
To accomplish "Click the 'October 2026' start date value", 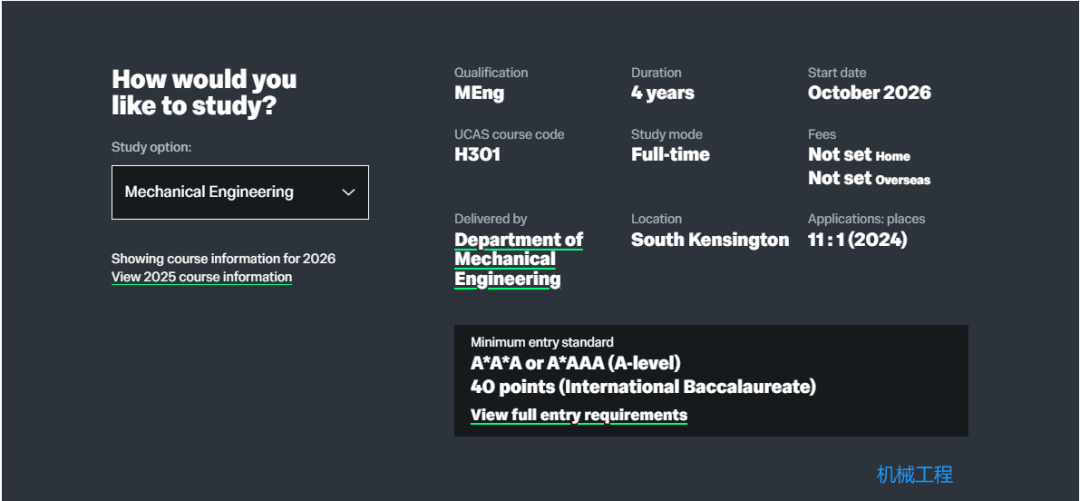I will pyautogui.click(x=869, y=93).
